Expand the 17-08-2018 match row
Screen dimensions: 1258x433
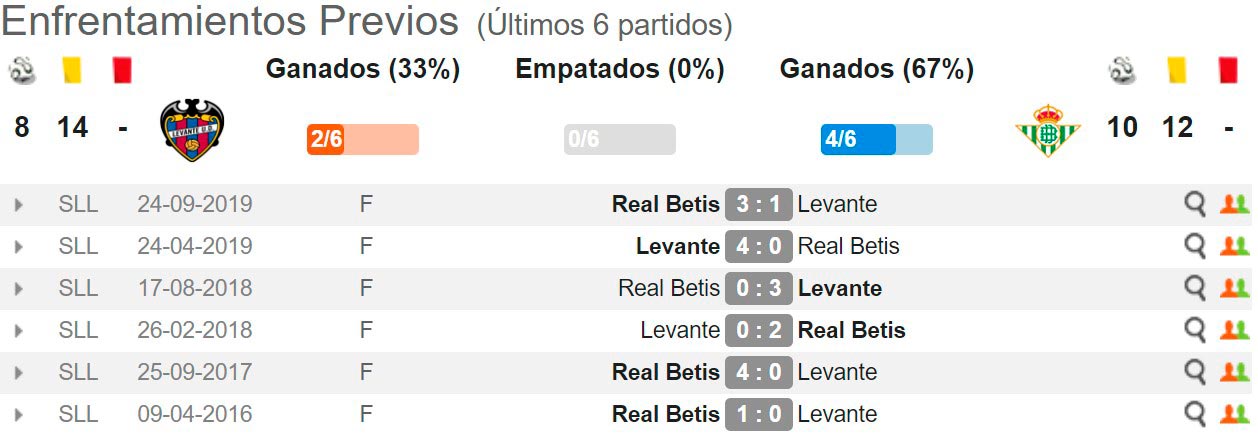click(x=18, y=289)
